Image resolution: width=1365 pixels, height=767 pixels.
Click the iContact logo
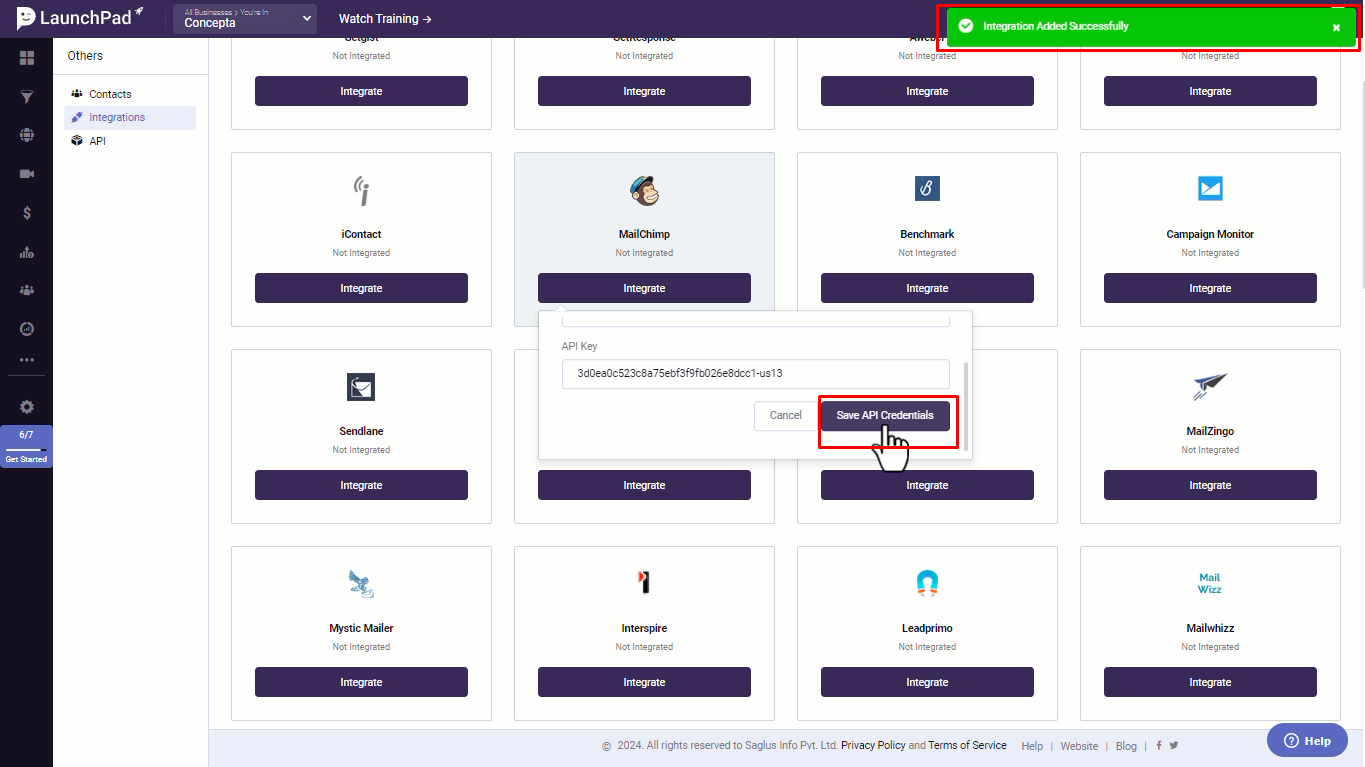[361, 189]
